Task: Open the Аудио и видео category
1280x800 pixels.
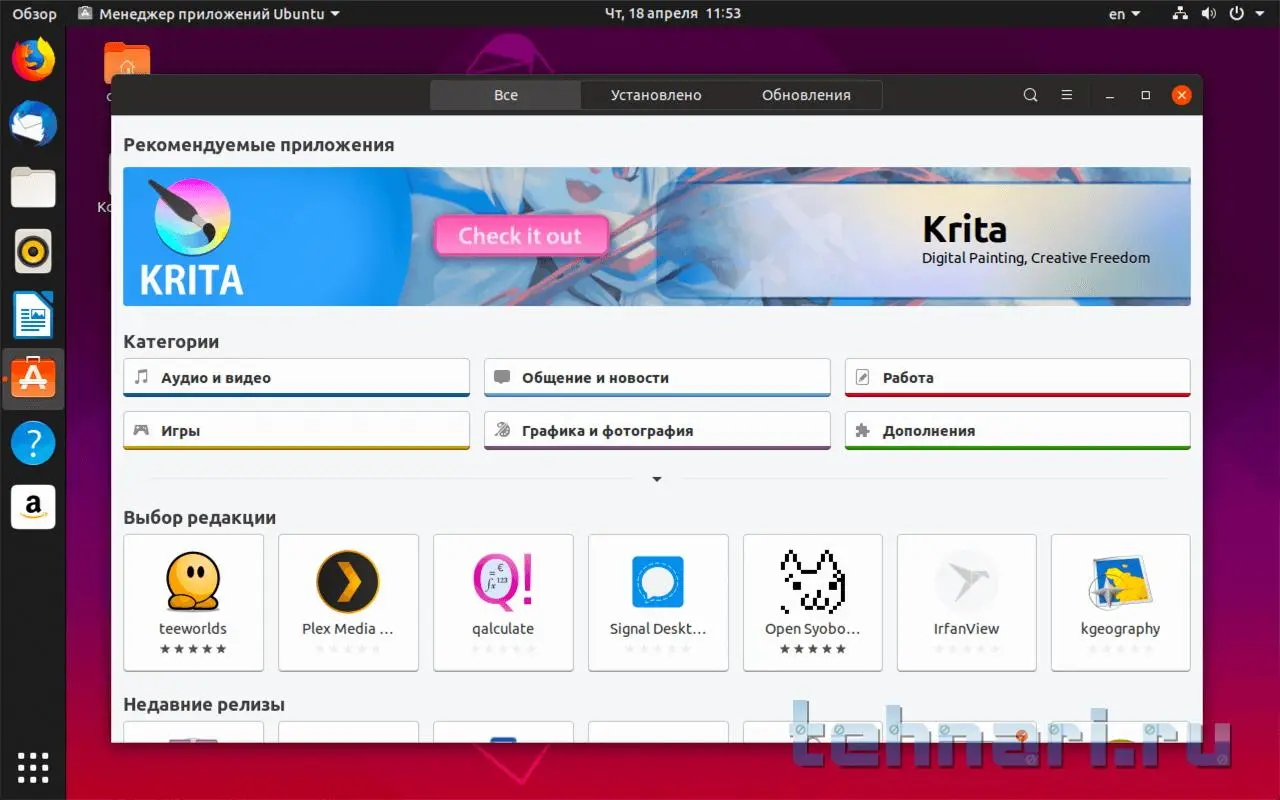Action: 296,378
